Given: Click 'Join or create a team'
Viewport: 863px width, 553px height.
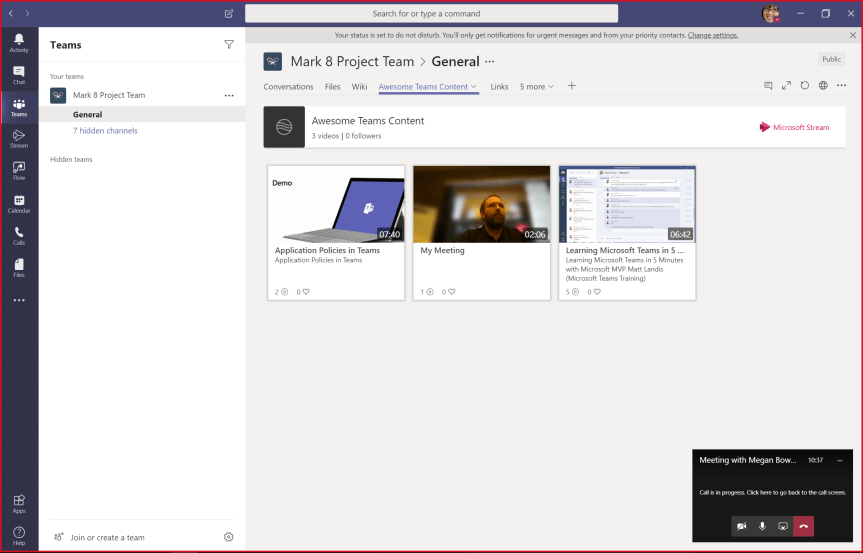Looking at the screenshot, I should click(x=107, y=537).
